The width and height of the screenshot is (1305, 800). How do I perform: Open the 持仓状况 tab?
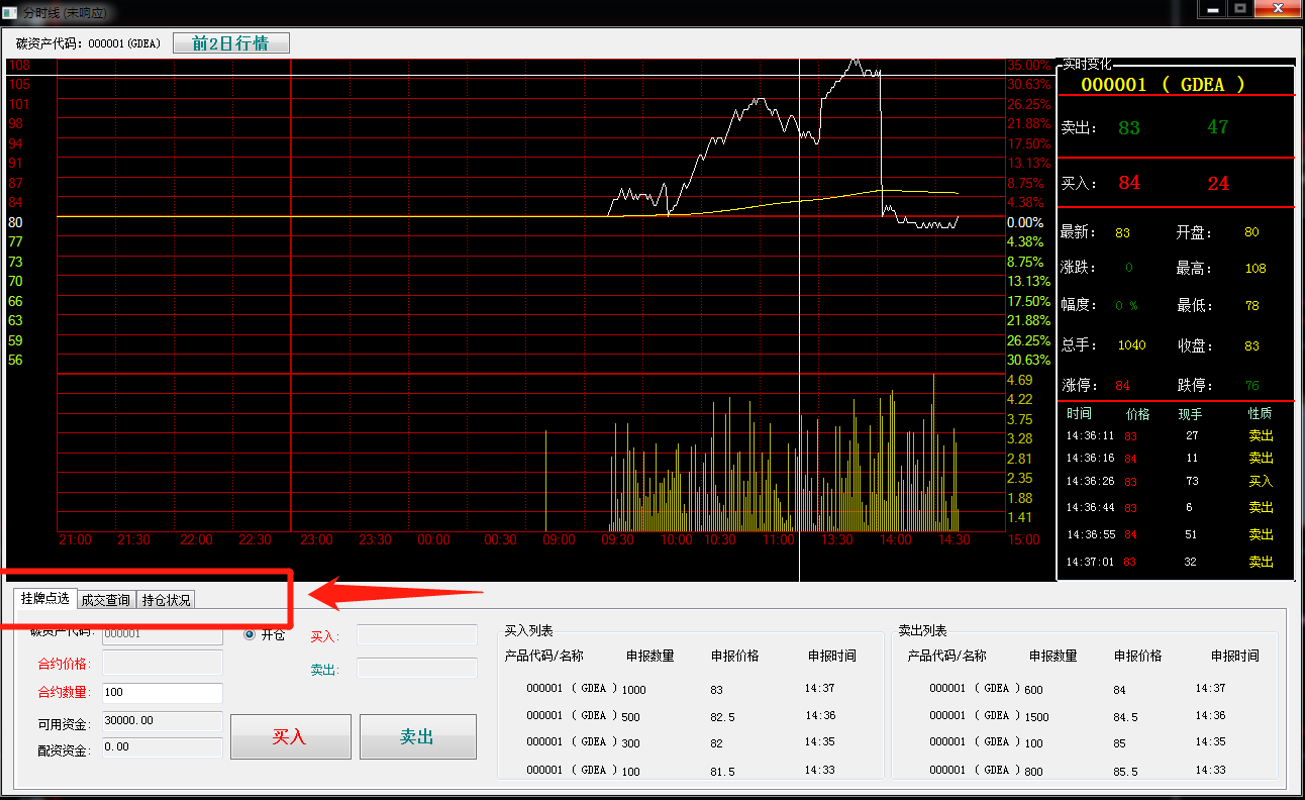(165, 600)
